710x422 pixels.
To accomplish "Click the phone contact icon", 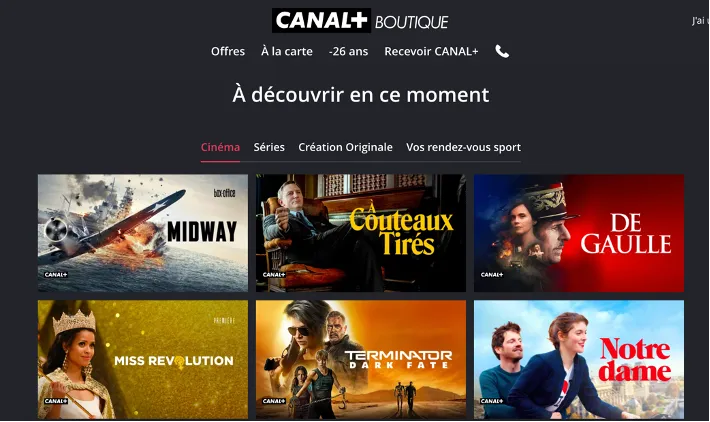I will [502, 52].
